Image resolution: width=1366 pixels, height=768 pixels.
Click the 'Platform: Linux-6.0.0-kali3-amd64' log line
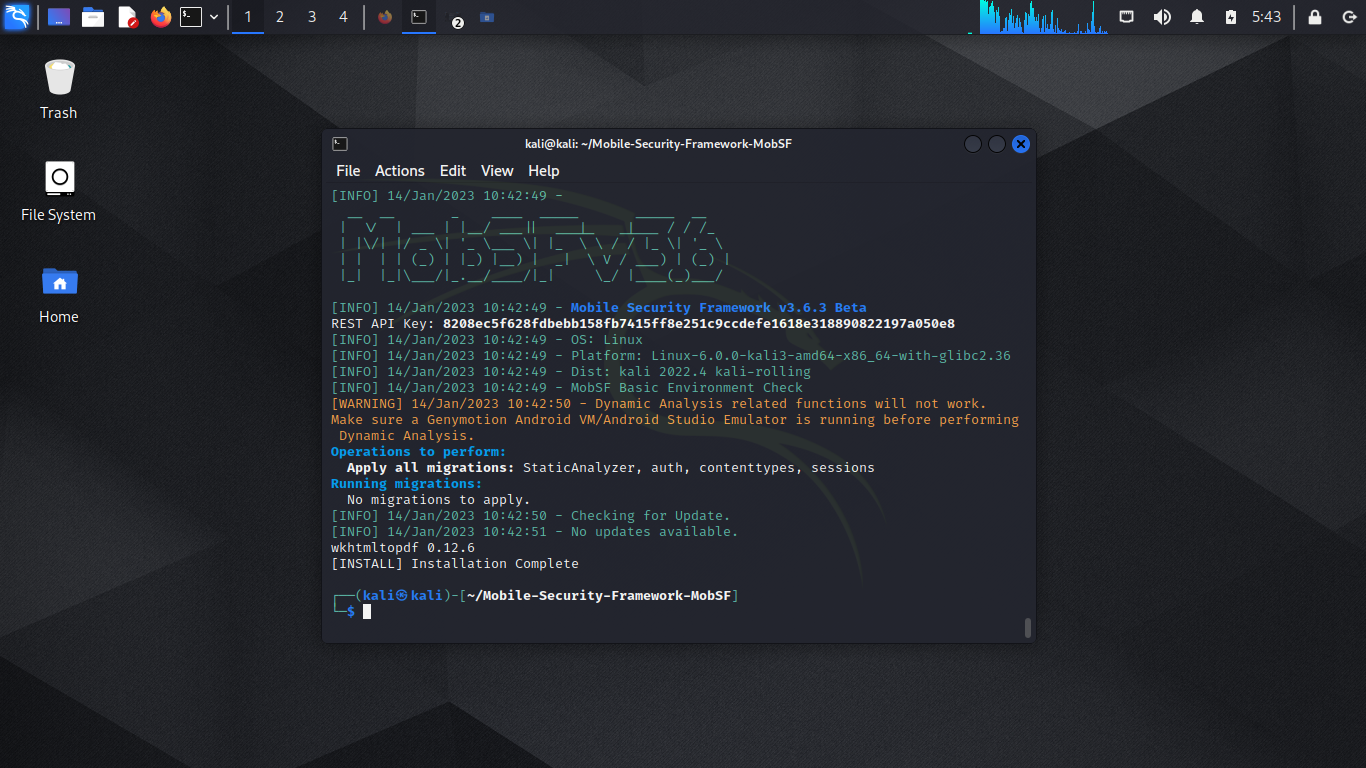pos(671,356)
